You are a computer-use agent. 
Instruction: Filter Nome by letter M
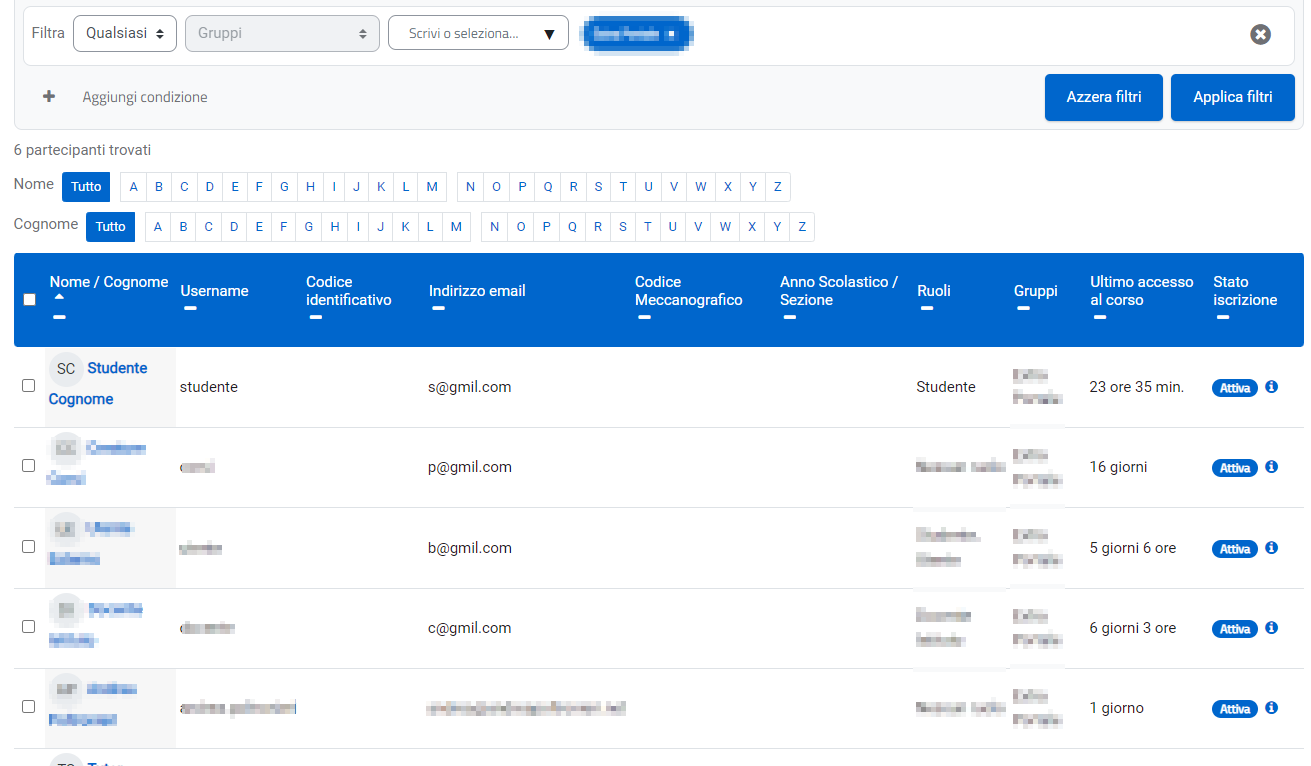click(431, 187)
